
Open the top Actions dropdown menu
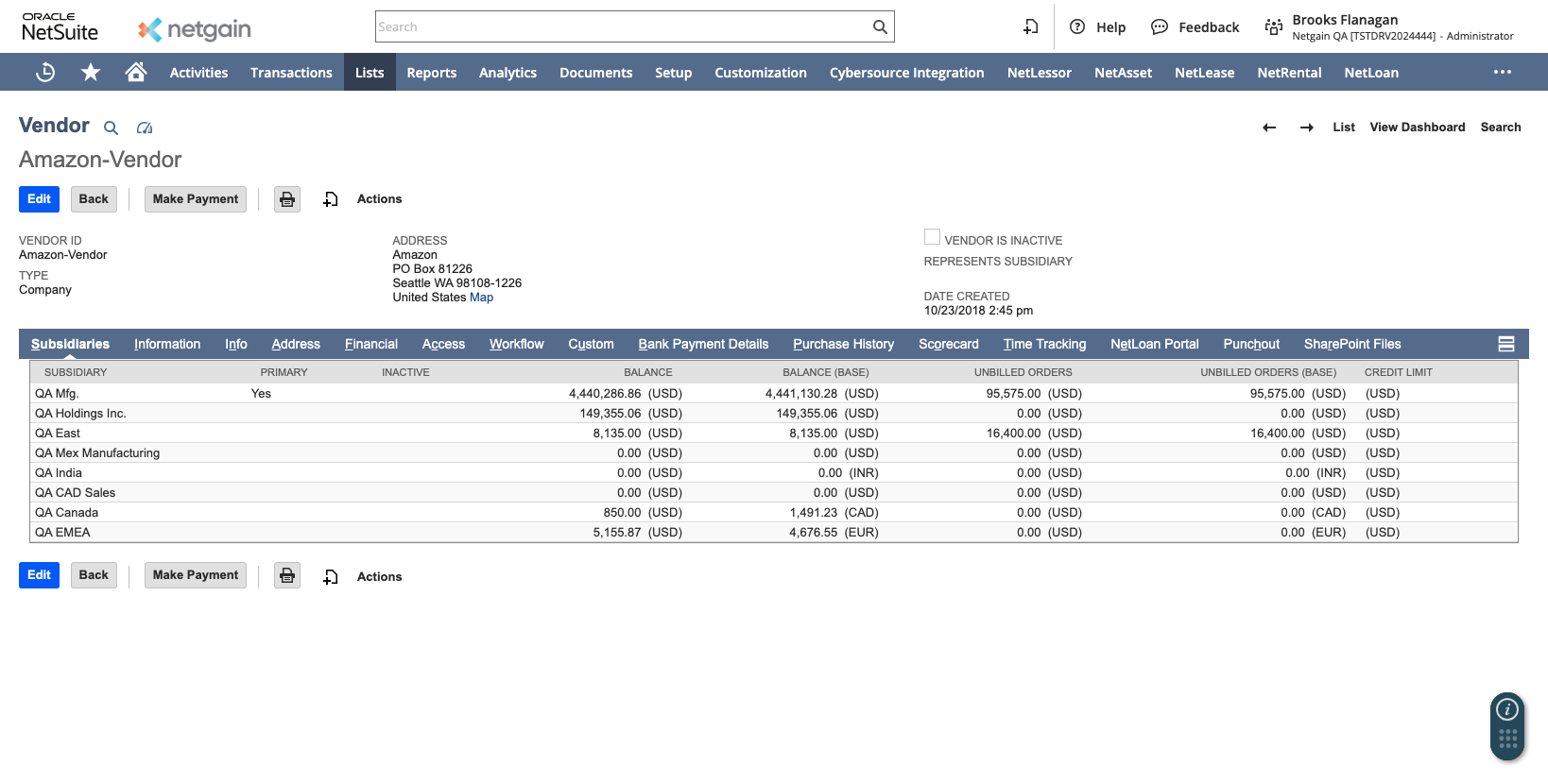[x=379, y=199]
